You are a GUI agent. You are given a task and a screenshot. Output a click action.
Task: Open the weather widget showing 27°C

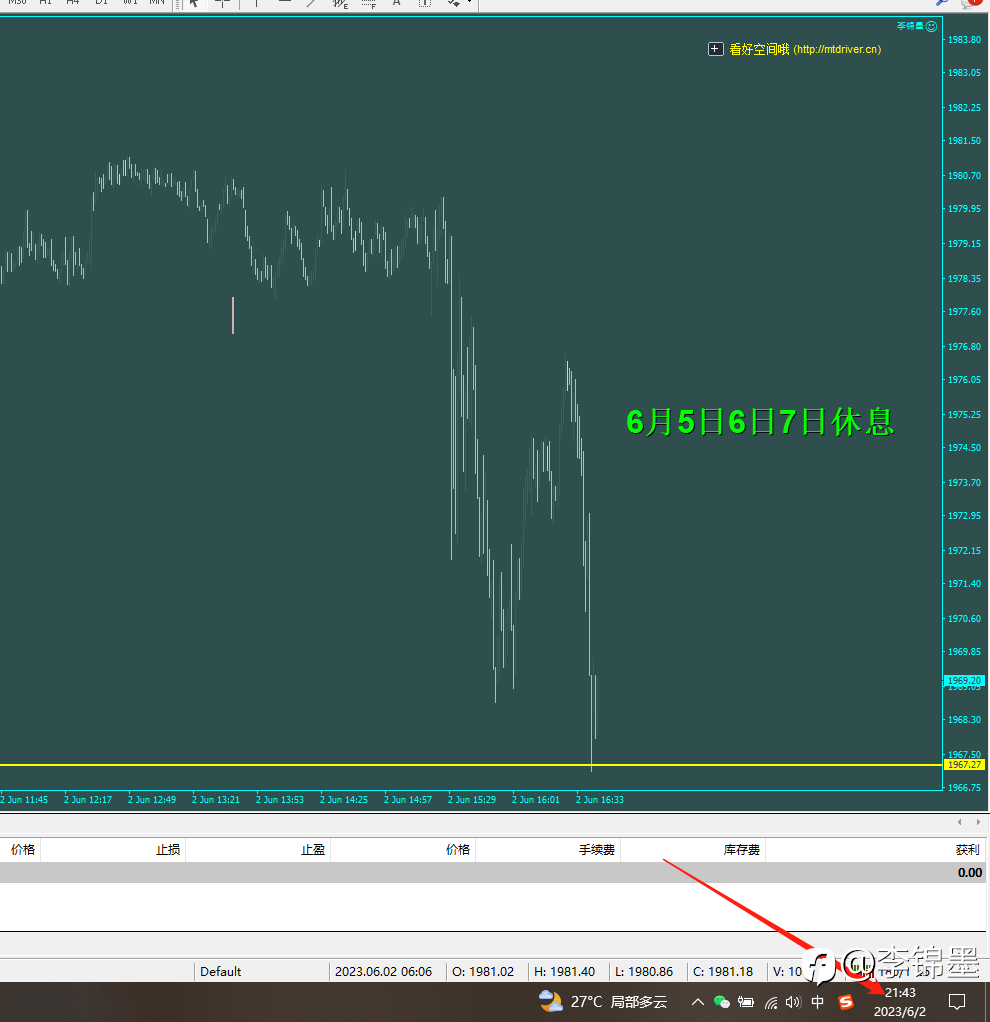(x=603, y=1001)
